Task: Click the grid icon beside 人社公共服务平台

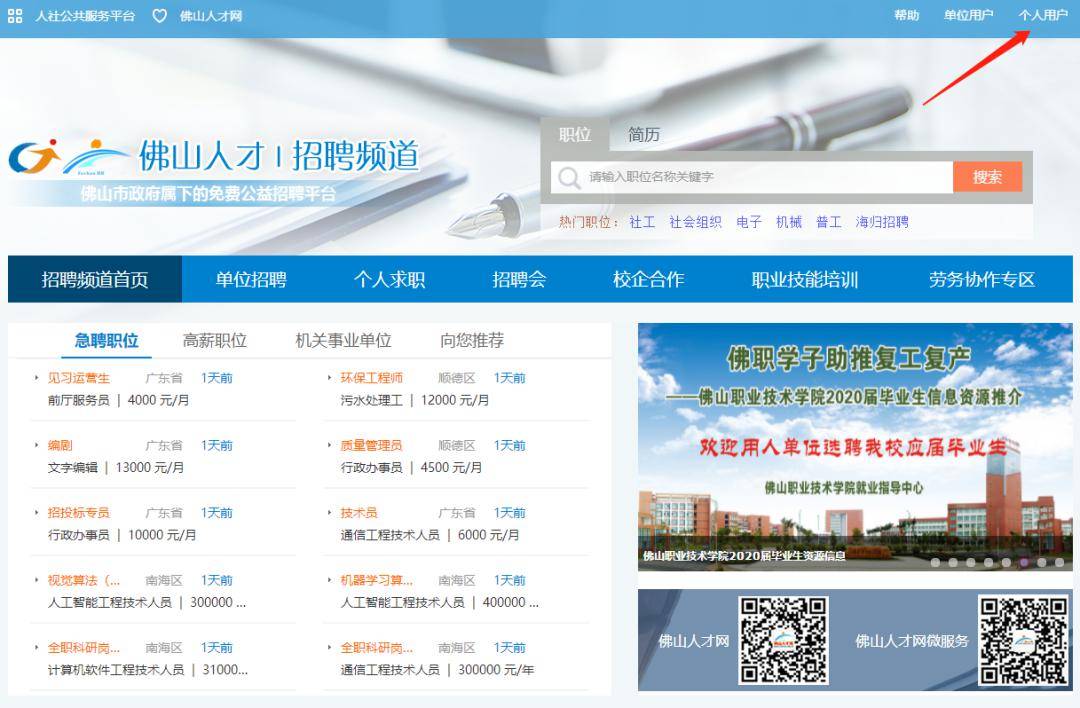Action: pyautogui.click(x=14, y=16)
